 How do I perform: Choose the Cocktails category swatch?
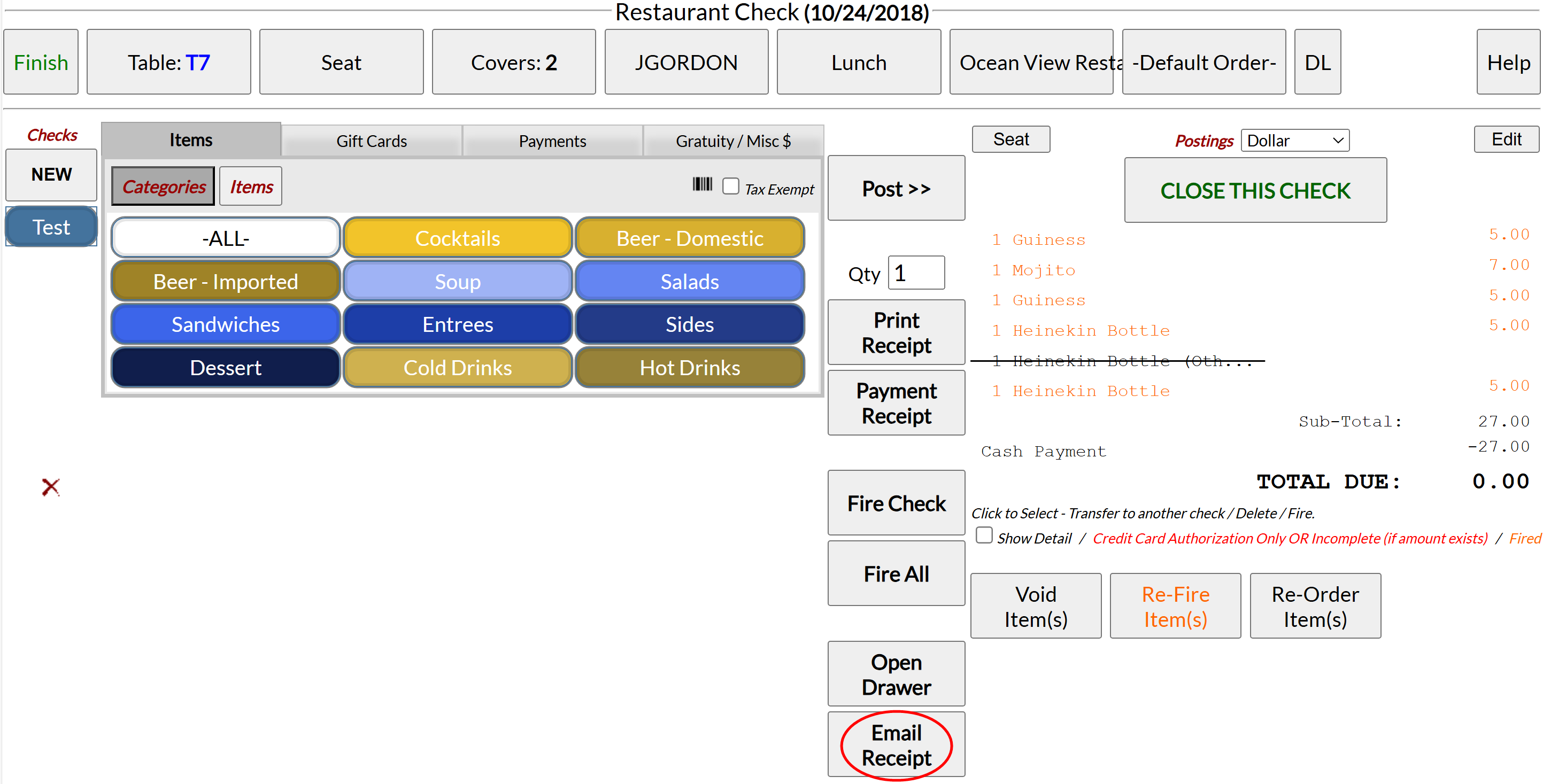457,238
